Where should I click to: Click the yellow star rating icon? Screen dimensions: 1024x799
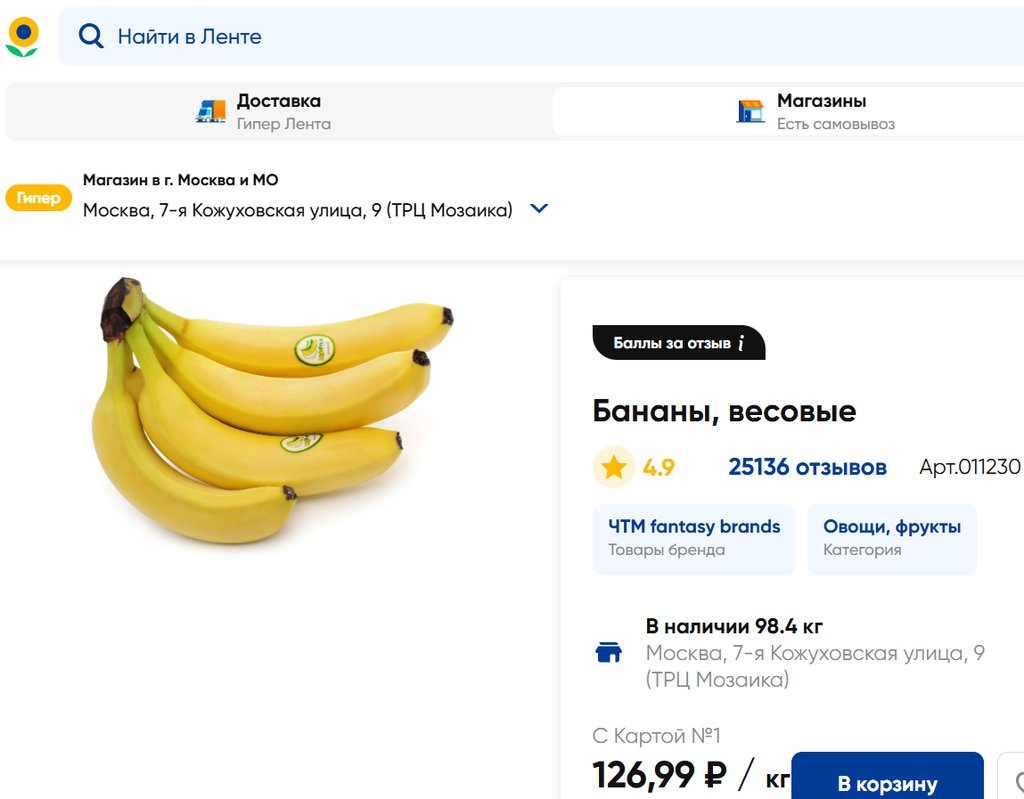pyautogui.click(x=614, y=467)
